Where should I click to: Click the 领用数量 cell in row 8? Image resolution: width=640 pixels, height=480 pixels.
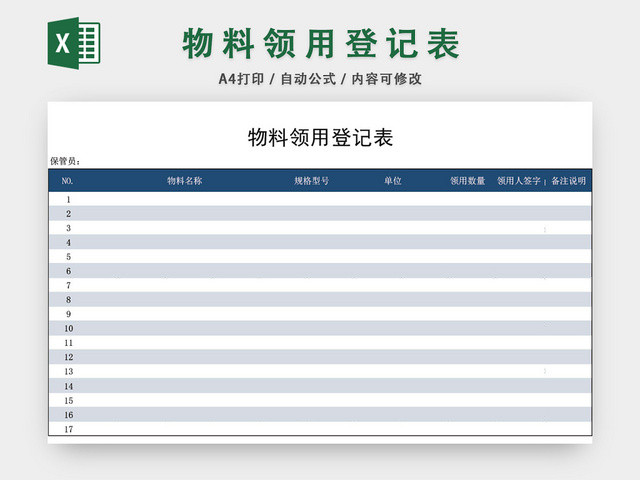[467, 300]
